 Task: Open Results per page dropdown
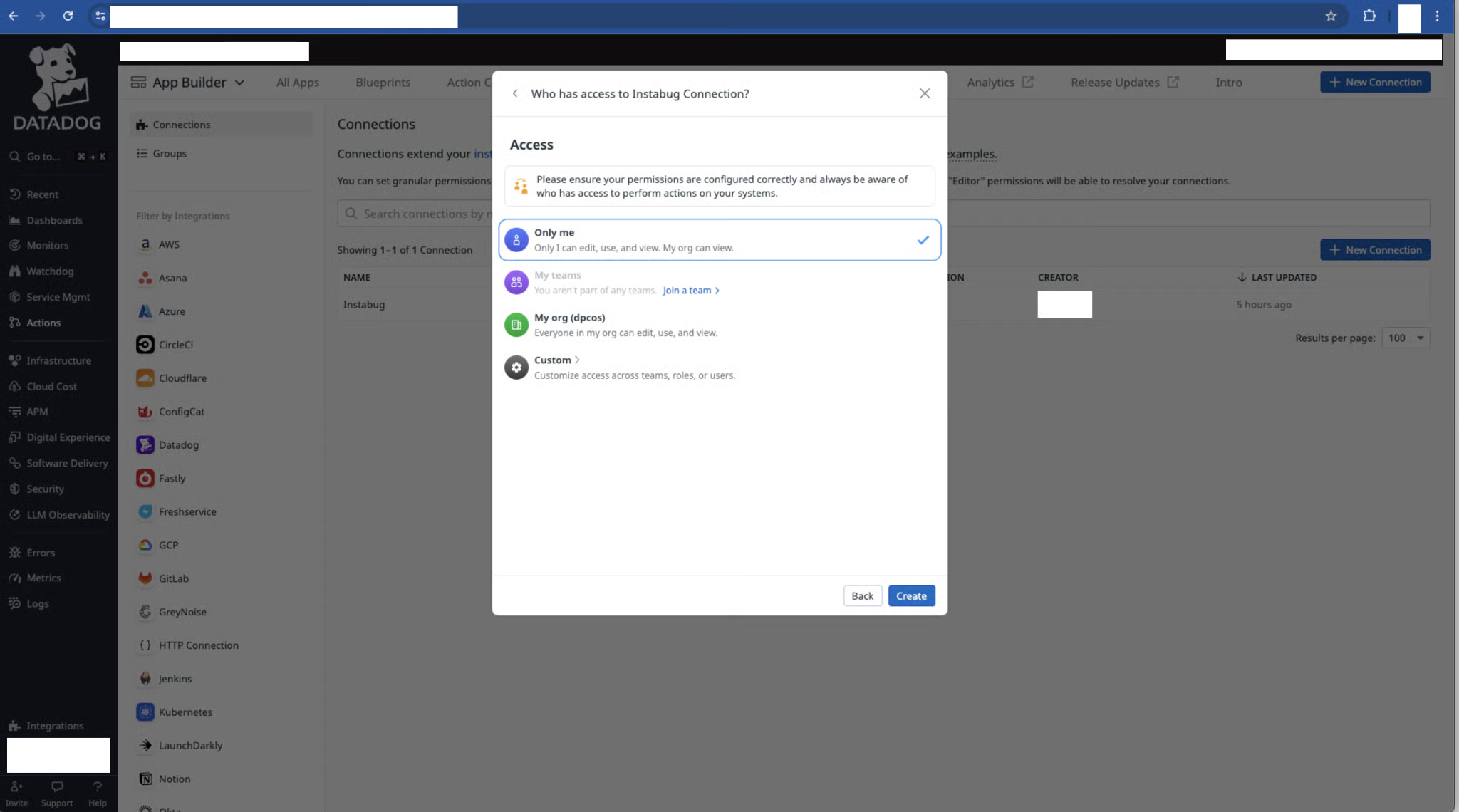1406,338
